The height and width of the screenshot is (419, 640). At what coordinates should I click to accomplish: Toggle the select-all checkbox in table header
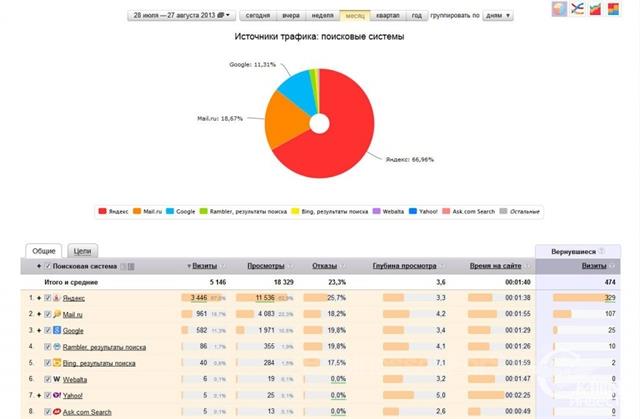(x=47, y=266)
